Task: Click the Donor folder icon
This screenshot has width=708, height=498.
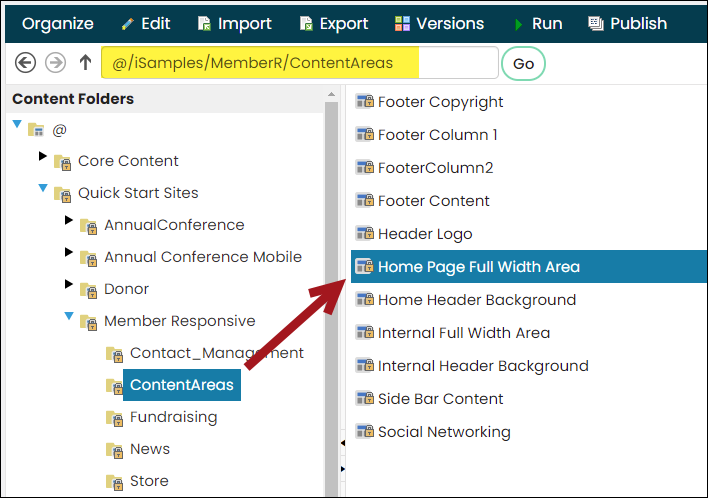Action: pyautogui.click(x=88, y=290)
